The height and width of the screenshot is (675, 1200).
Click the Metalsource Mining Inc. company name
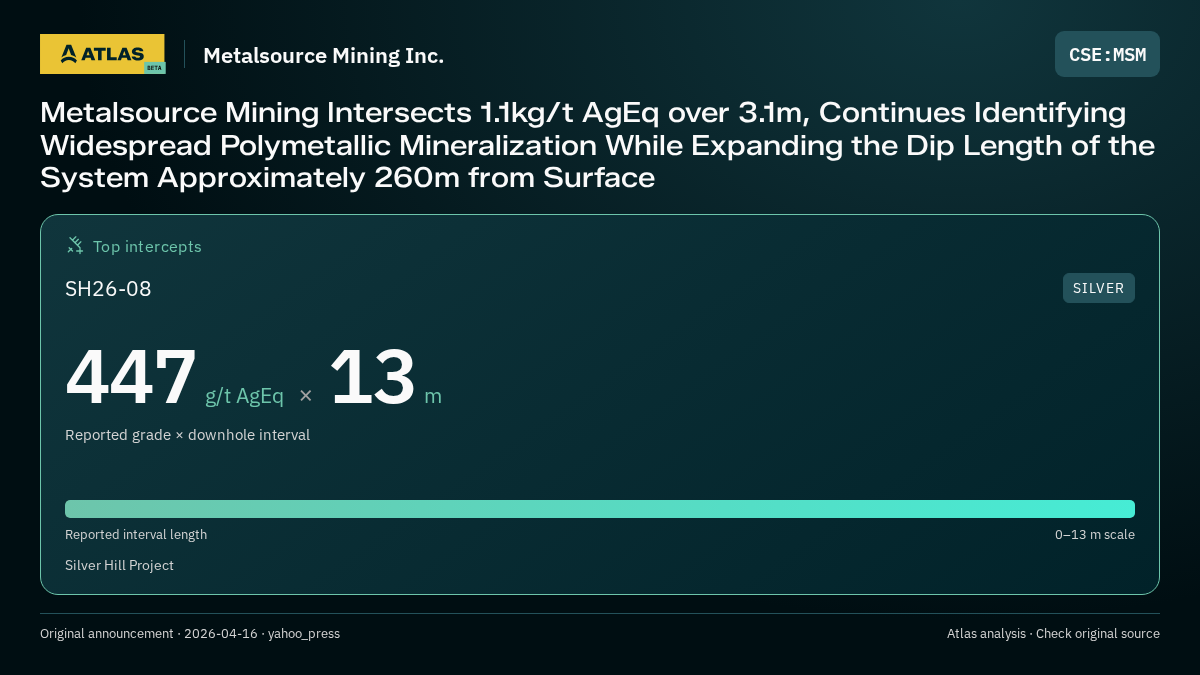point(323,56)
